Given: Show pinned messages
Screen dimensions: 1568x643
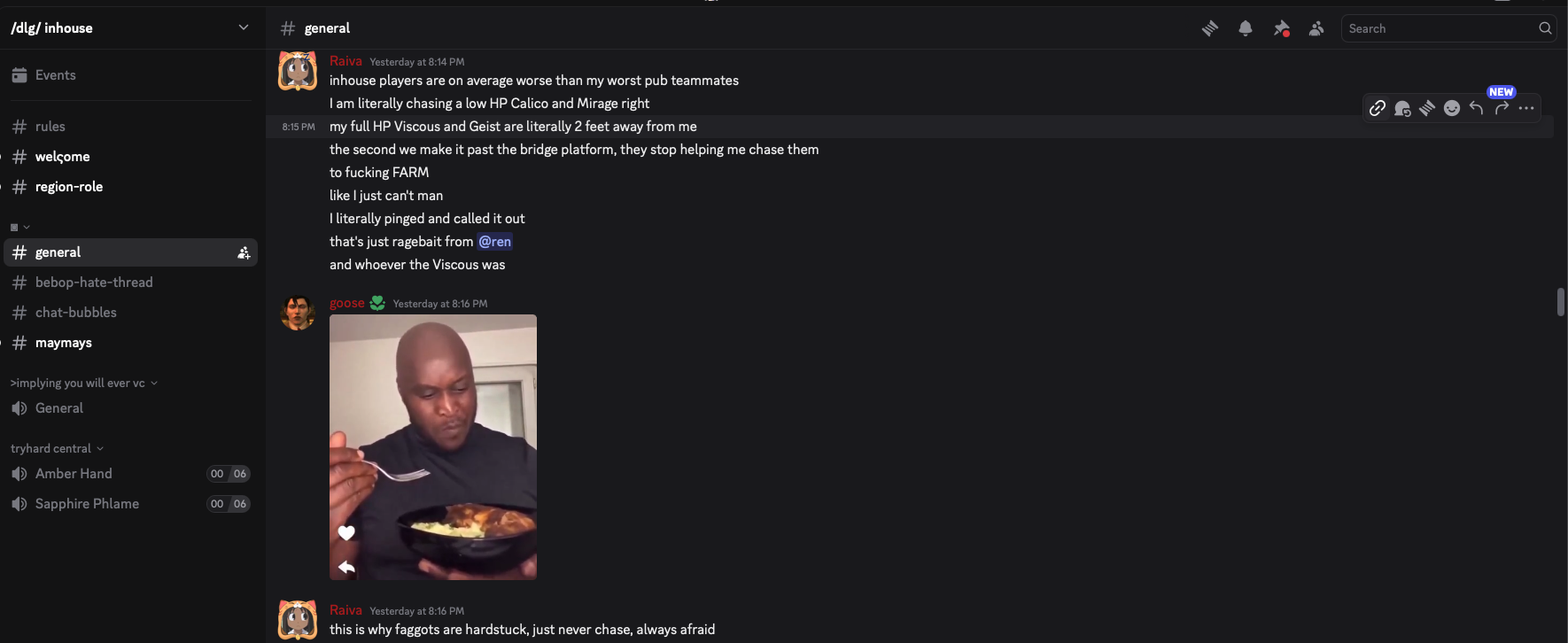Looking at the screenshot, I should [x=1281, y=28].
